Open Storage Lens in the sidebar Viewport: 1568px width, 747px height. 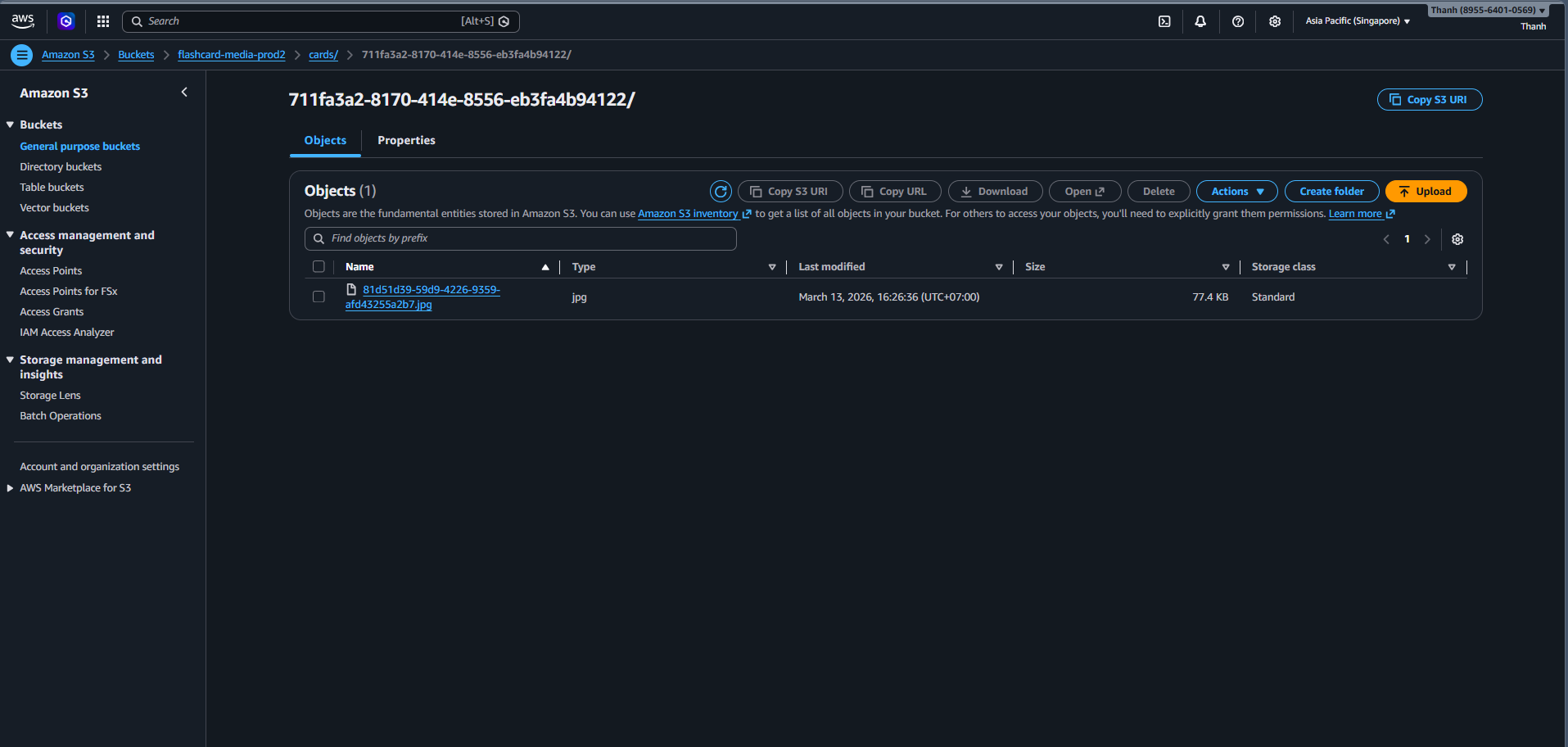pos(50,396)
